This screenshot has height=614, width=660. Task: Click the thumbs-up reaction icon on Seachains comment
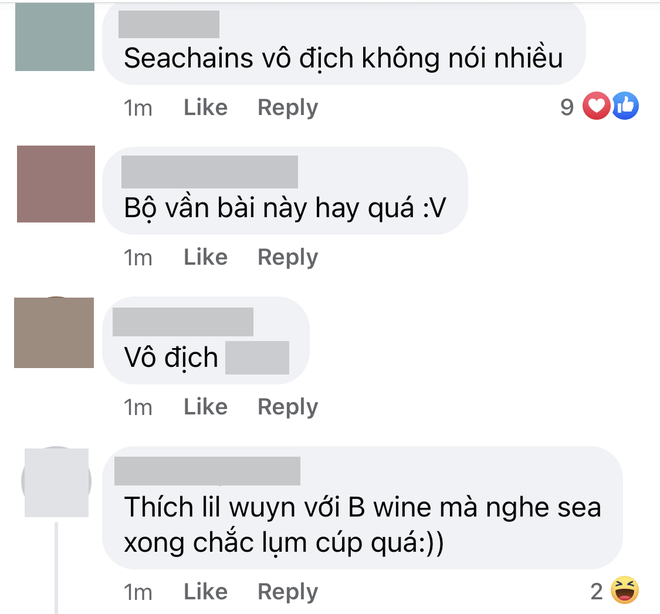click(x=625, y=106)
